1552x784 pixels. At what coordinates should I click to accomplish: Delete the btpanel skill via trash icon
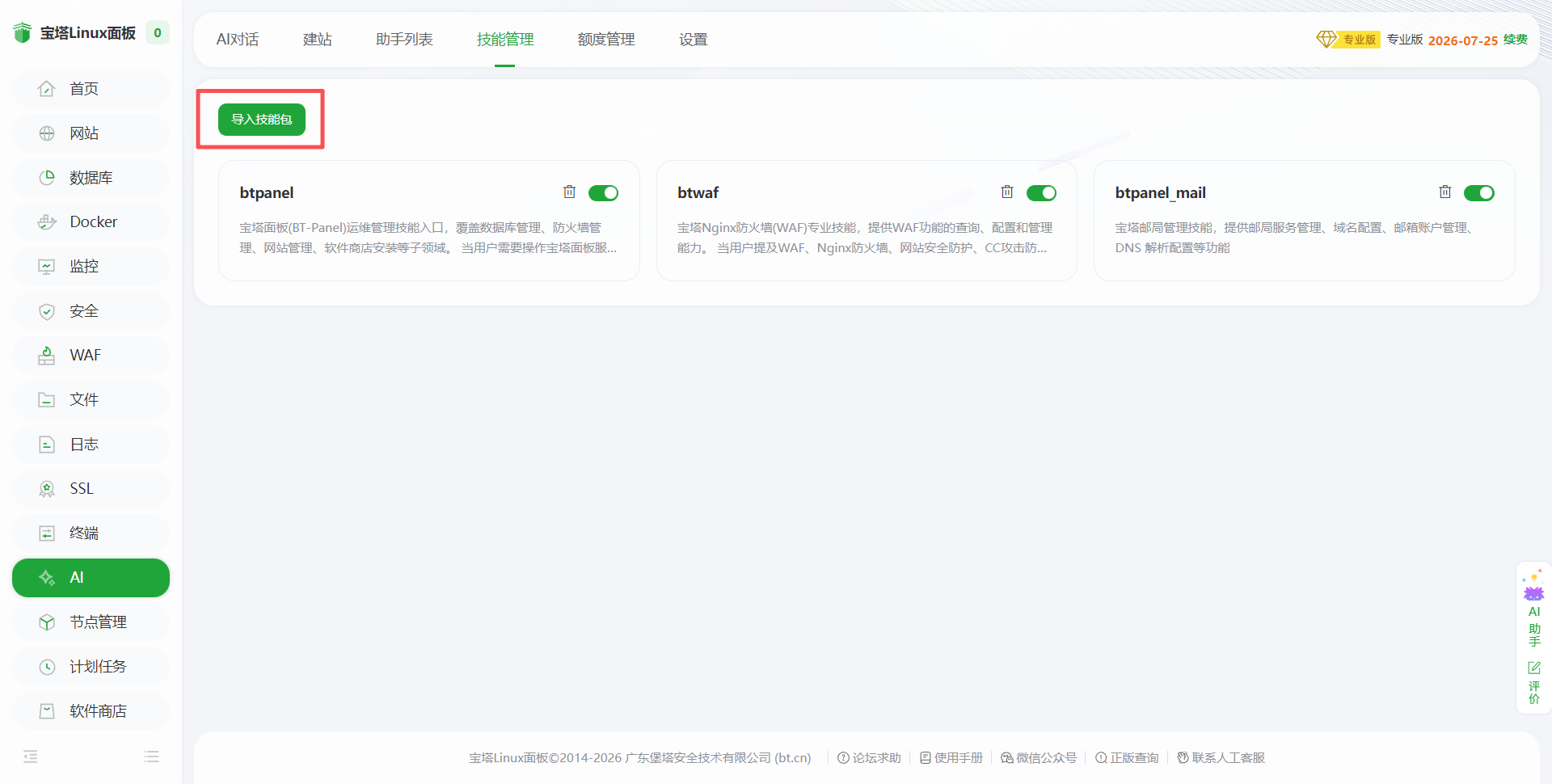click(x=569, y=192)
